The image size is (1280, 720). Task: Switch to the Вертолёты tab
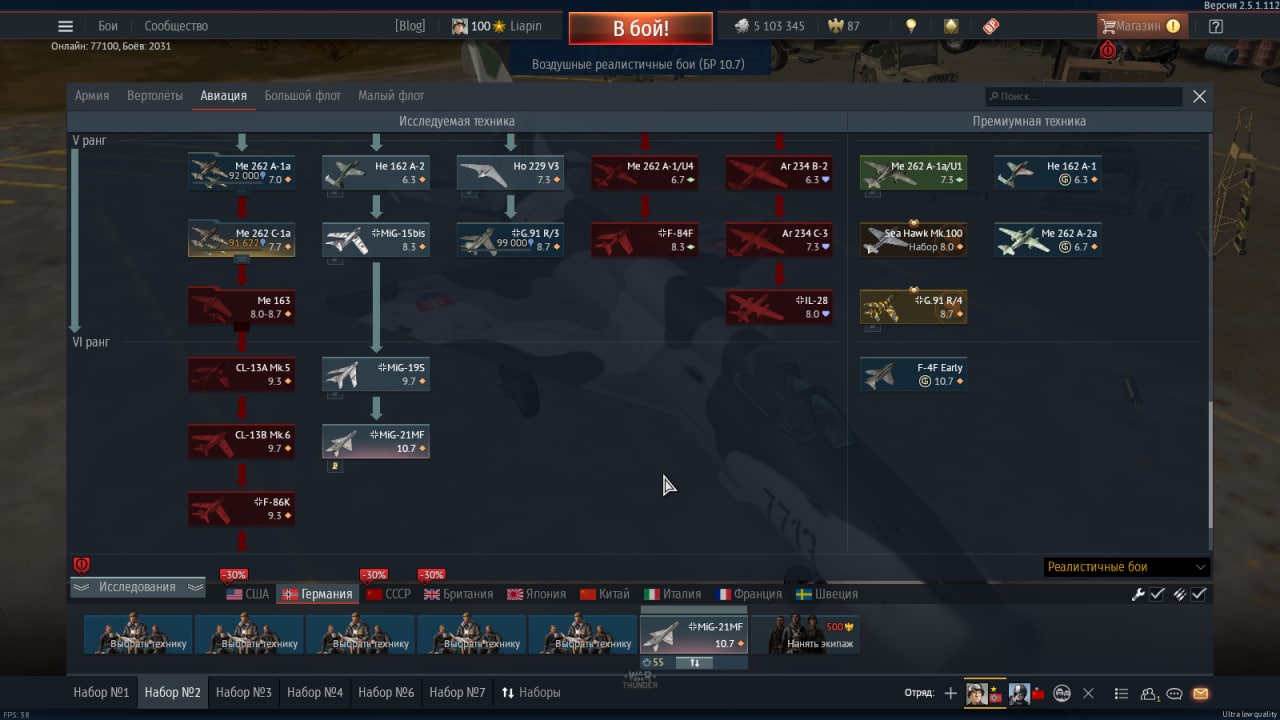click(155, 96)
